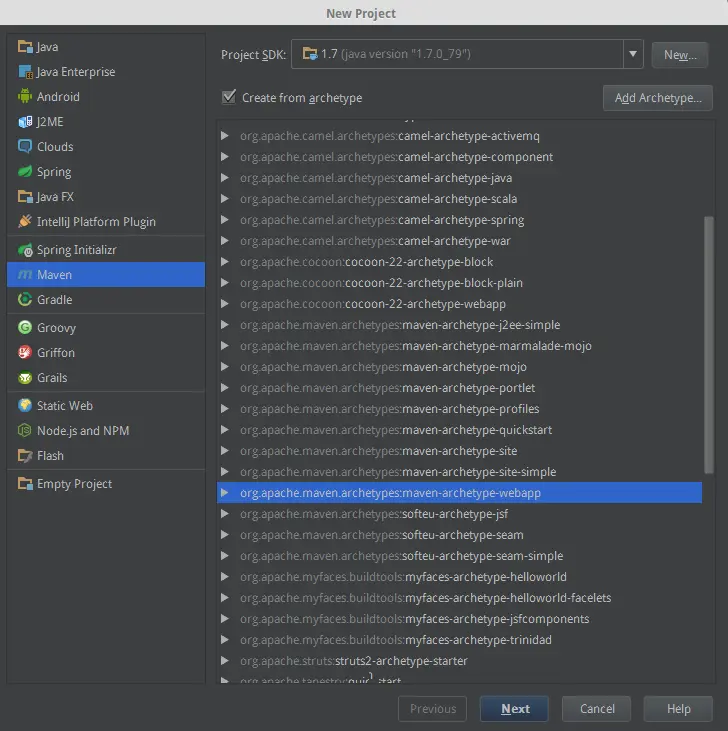Click the Java folder icon
The image size is (728, 731).
click(25, 47)
